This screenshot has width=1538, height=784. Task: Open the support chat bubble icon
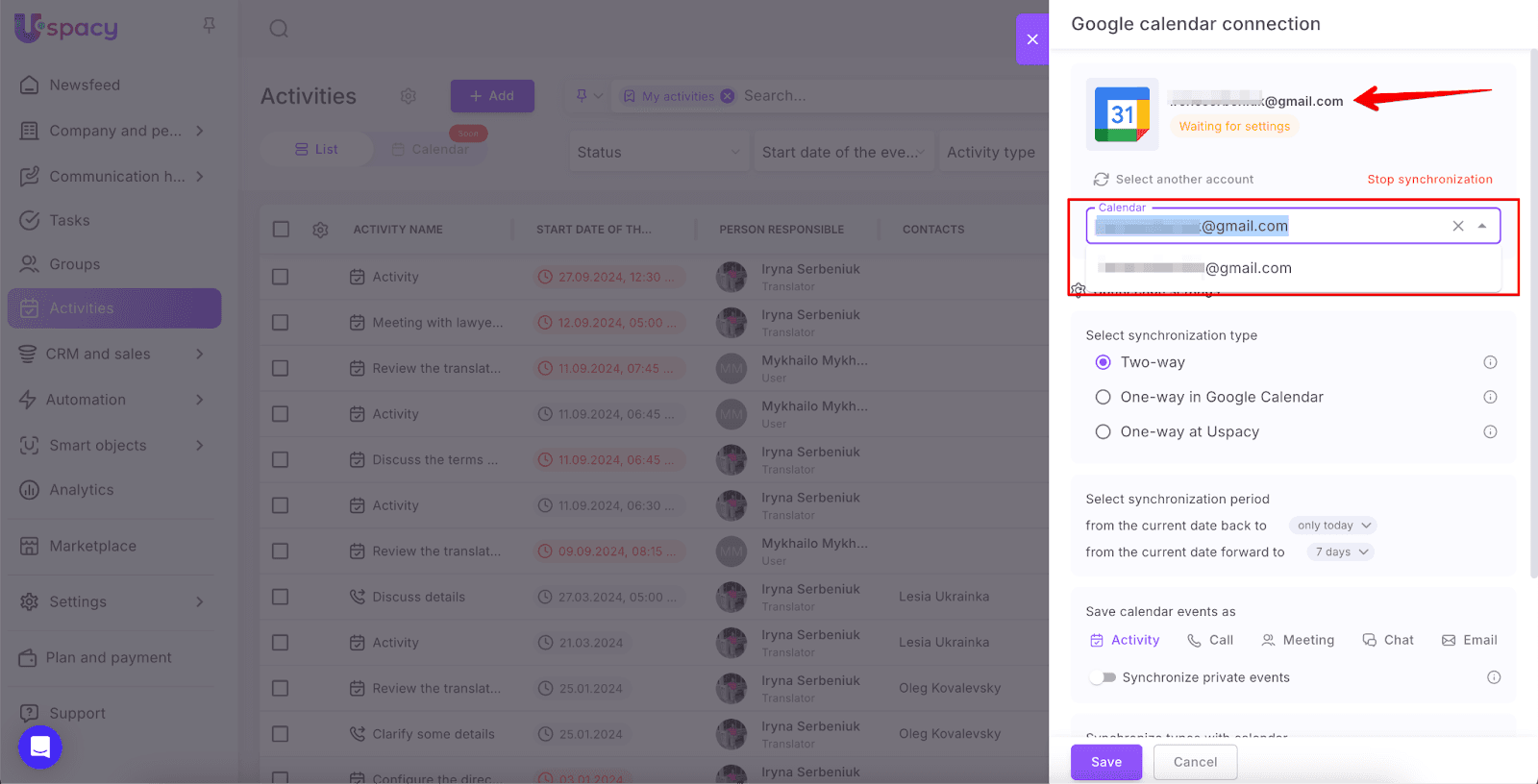(x=40, y=747)
